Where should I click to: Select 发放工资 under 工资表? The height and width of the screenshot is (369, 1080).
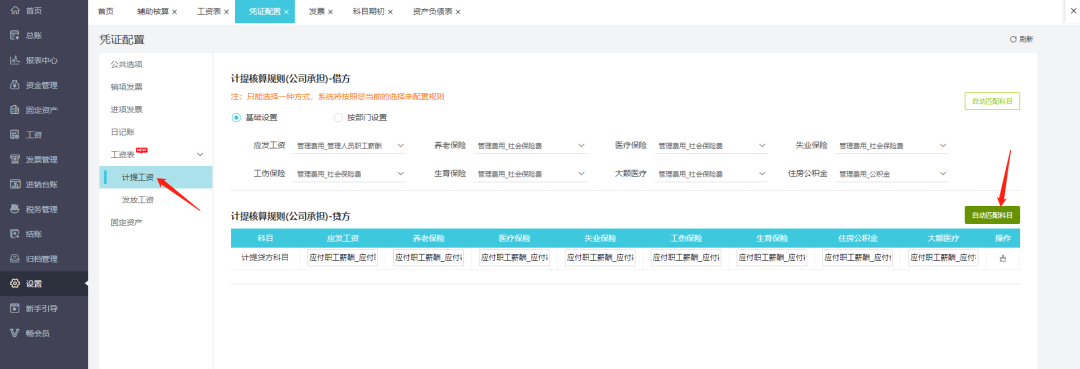[138, 200]
